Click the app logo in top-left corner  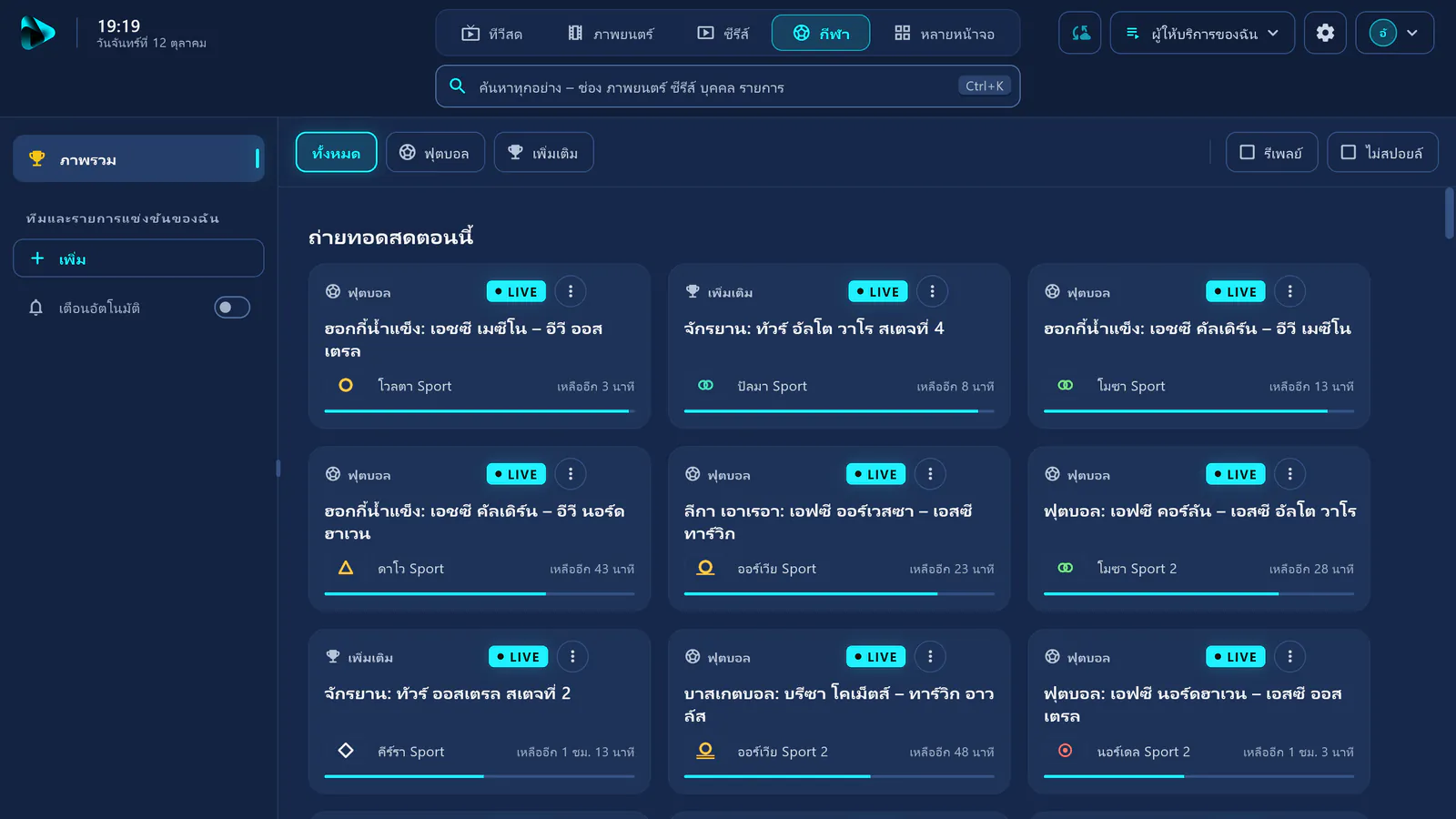pos(37,34)
